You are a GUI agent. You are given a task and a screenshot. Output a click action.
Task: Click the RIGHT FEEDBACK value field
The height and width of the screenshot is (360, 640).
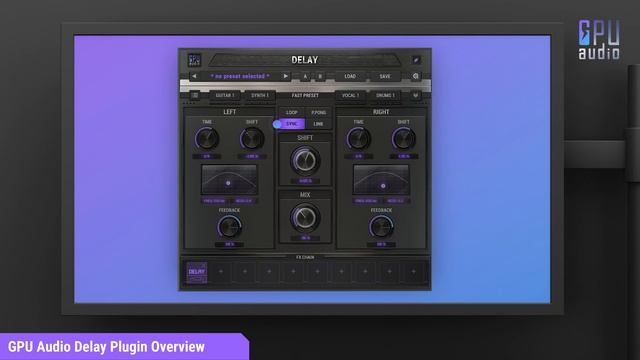click(381, 244)
